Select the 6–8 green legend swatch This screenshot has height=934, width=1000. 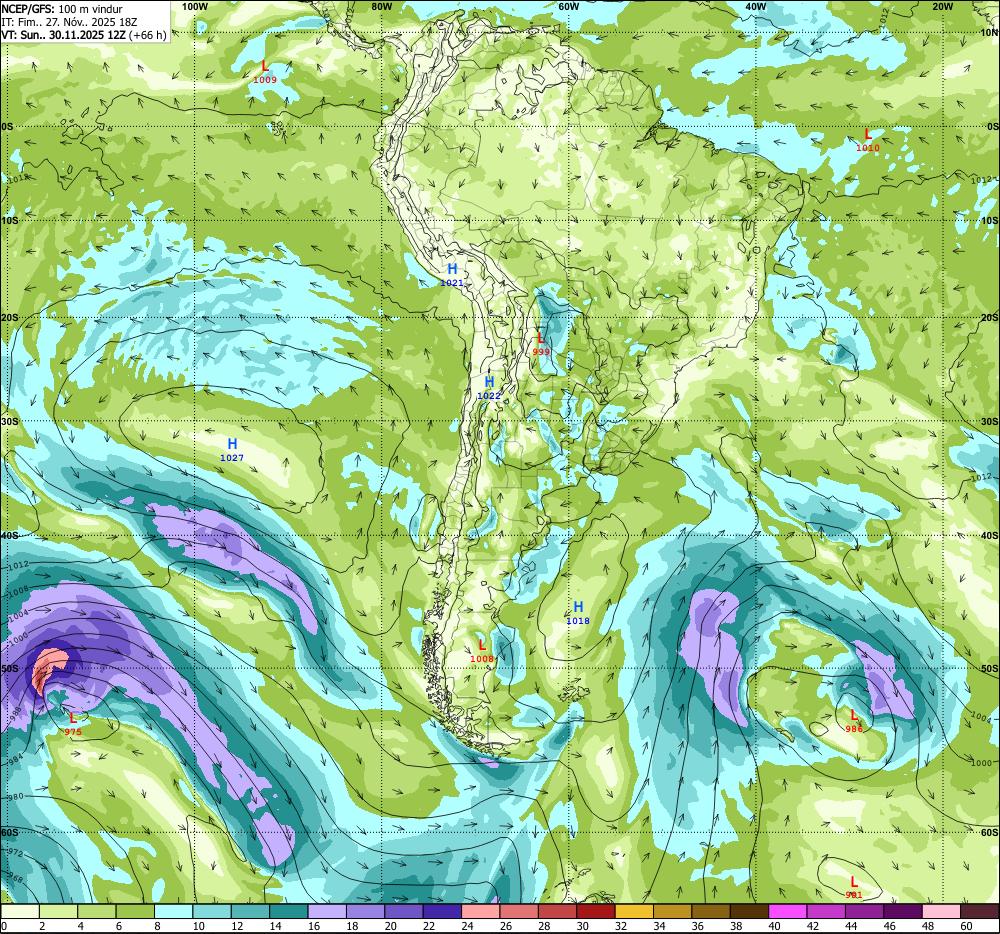click(135, 912)
